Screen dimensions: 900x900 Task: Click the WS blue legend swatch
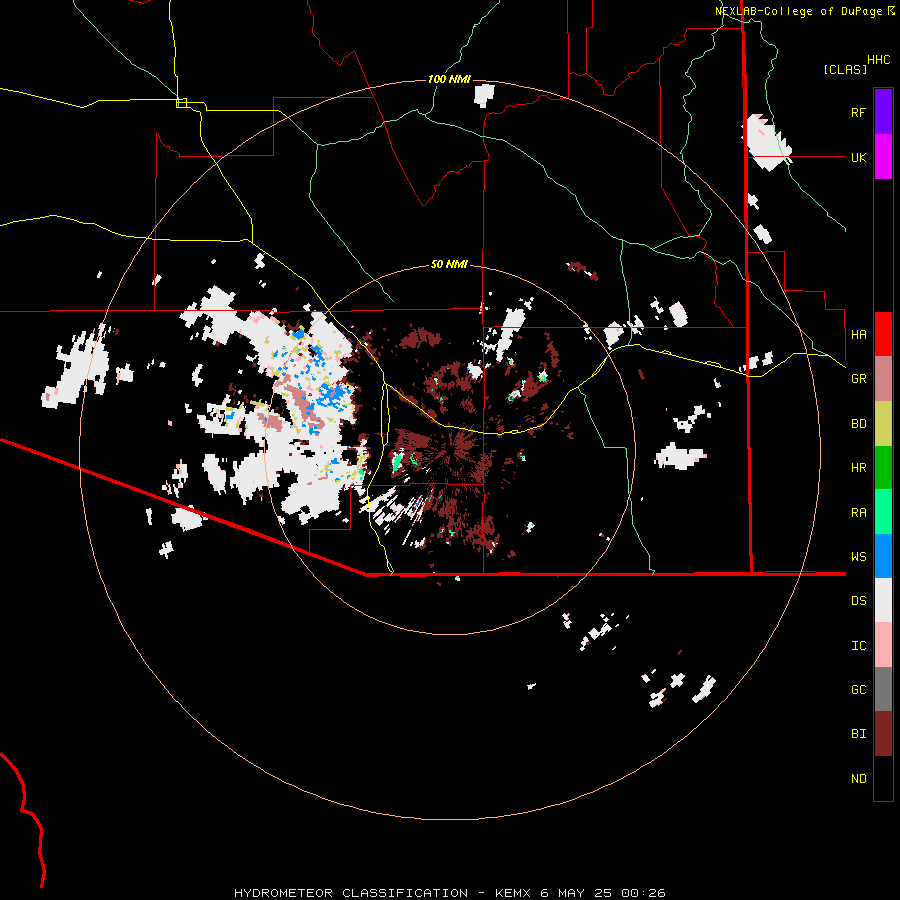[883, 556]
